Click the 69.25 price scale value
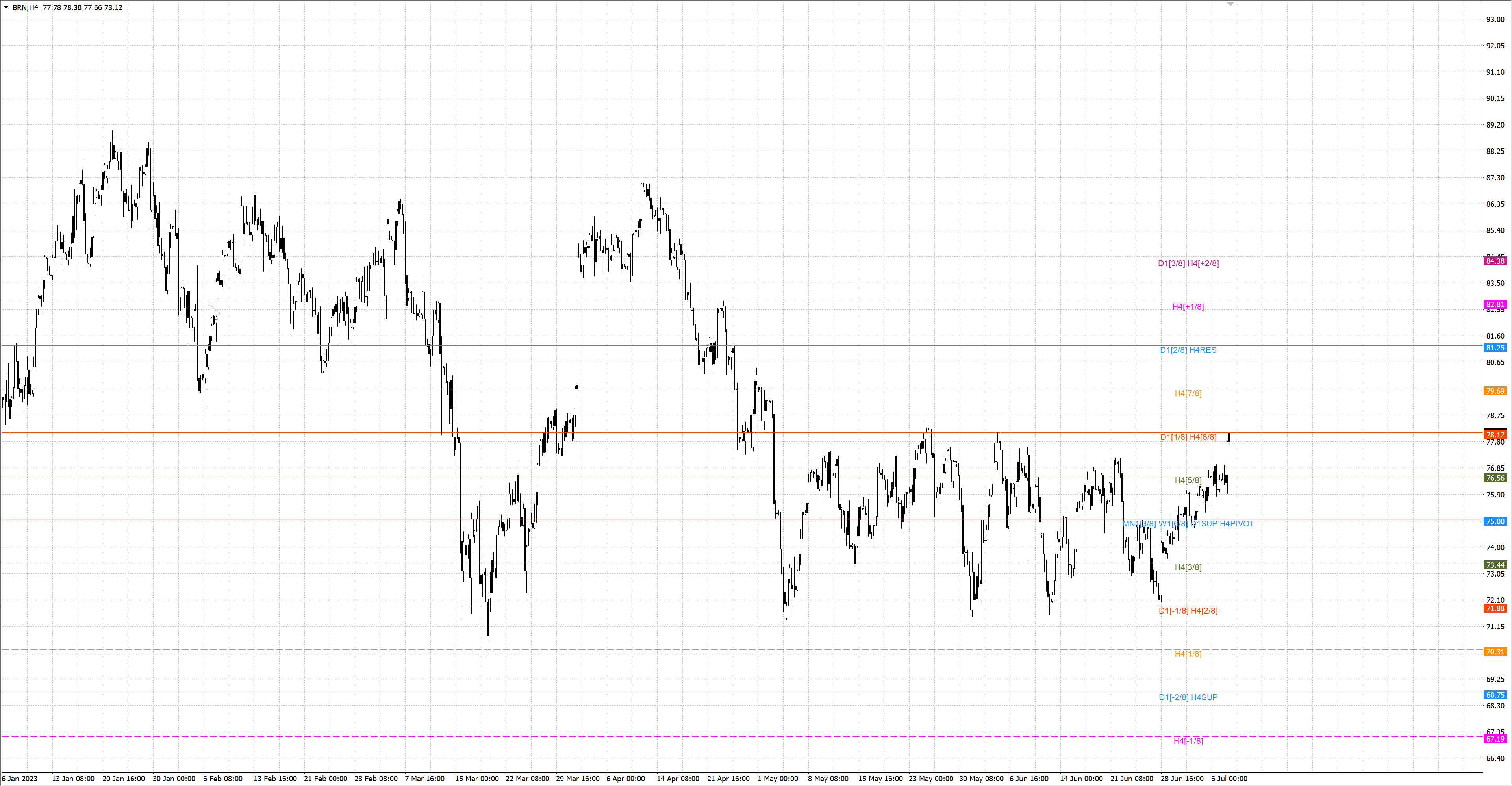The image size is (1512, 786). (x=1495, y=680)
